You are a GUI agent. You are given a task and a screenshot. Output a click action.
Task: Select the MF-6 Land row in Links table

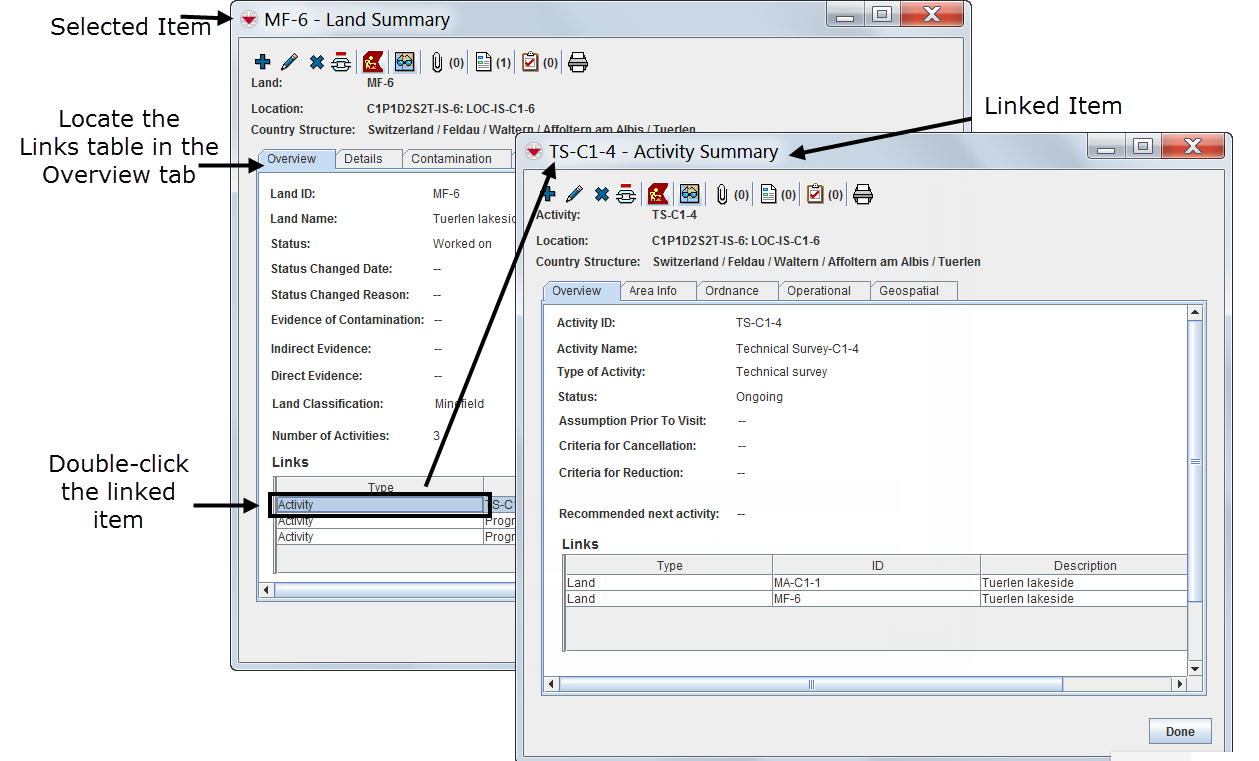tap(875, 599)
